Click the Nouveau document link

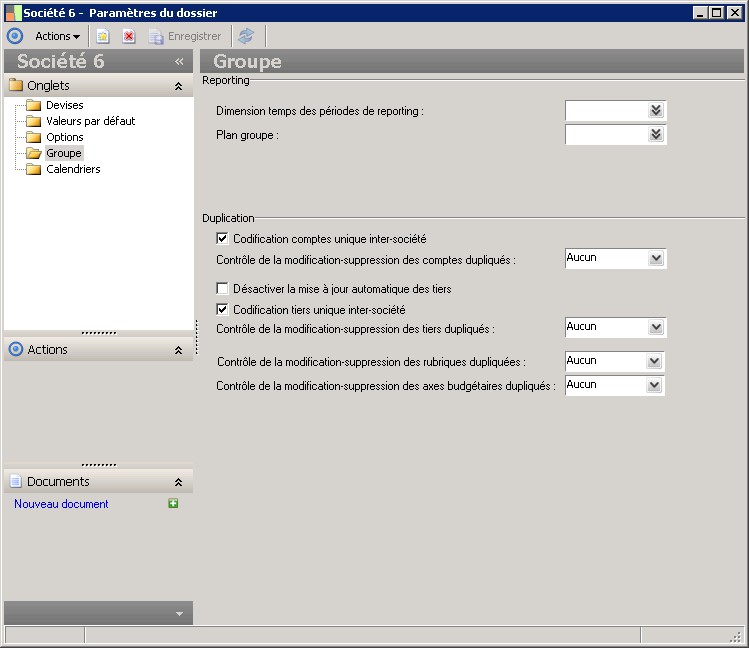point(61,504)
